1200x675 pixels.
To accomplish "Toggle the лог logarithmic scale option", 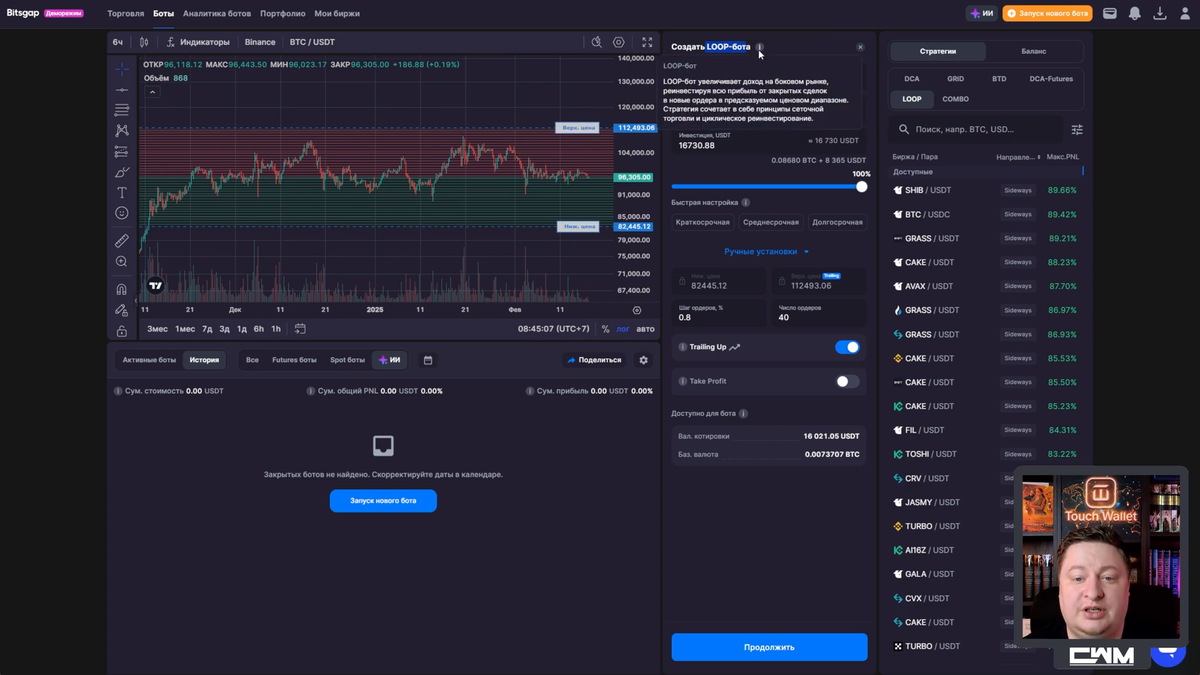I will coord(623,329).
